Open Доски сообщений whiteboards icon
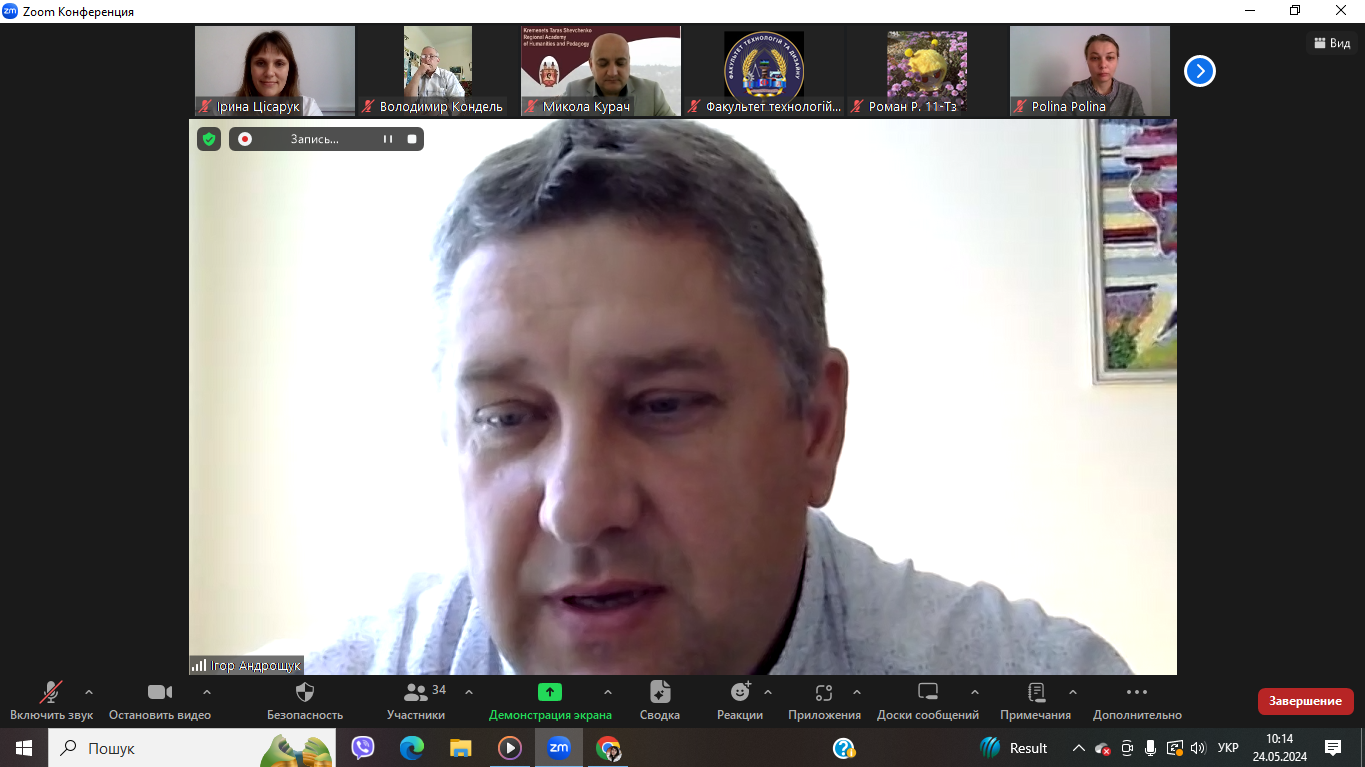1365x767 pixels. pos(928,692)
